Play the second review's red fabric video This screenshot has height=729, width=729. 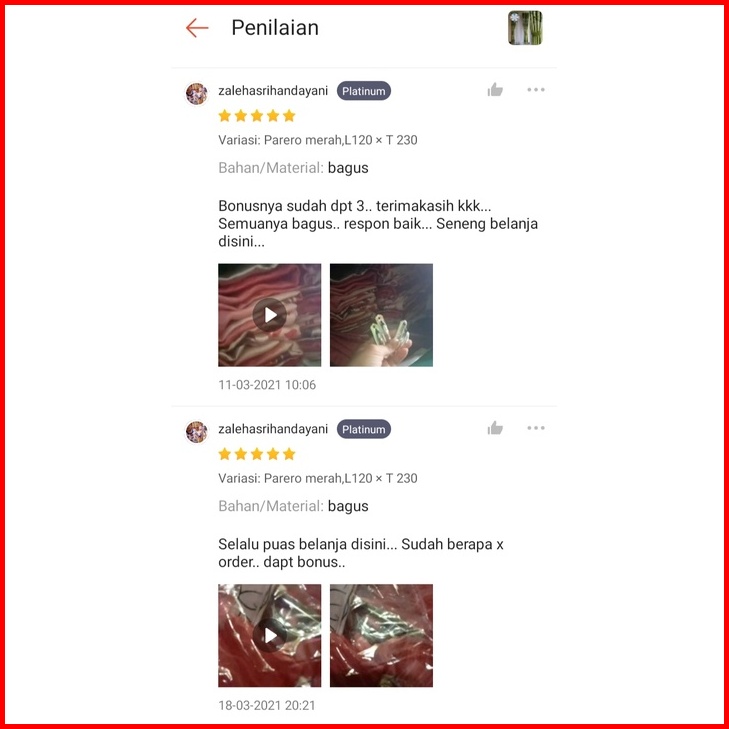(x=270, y=636)
